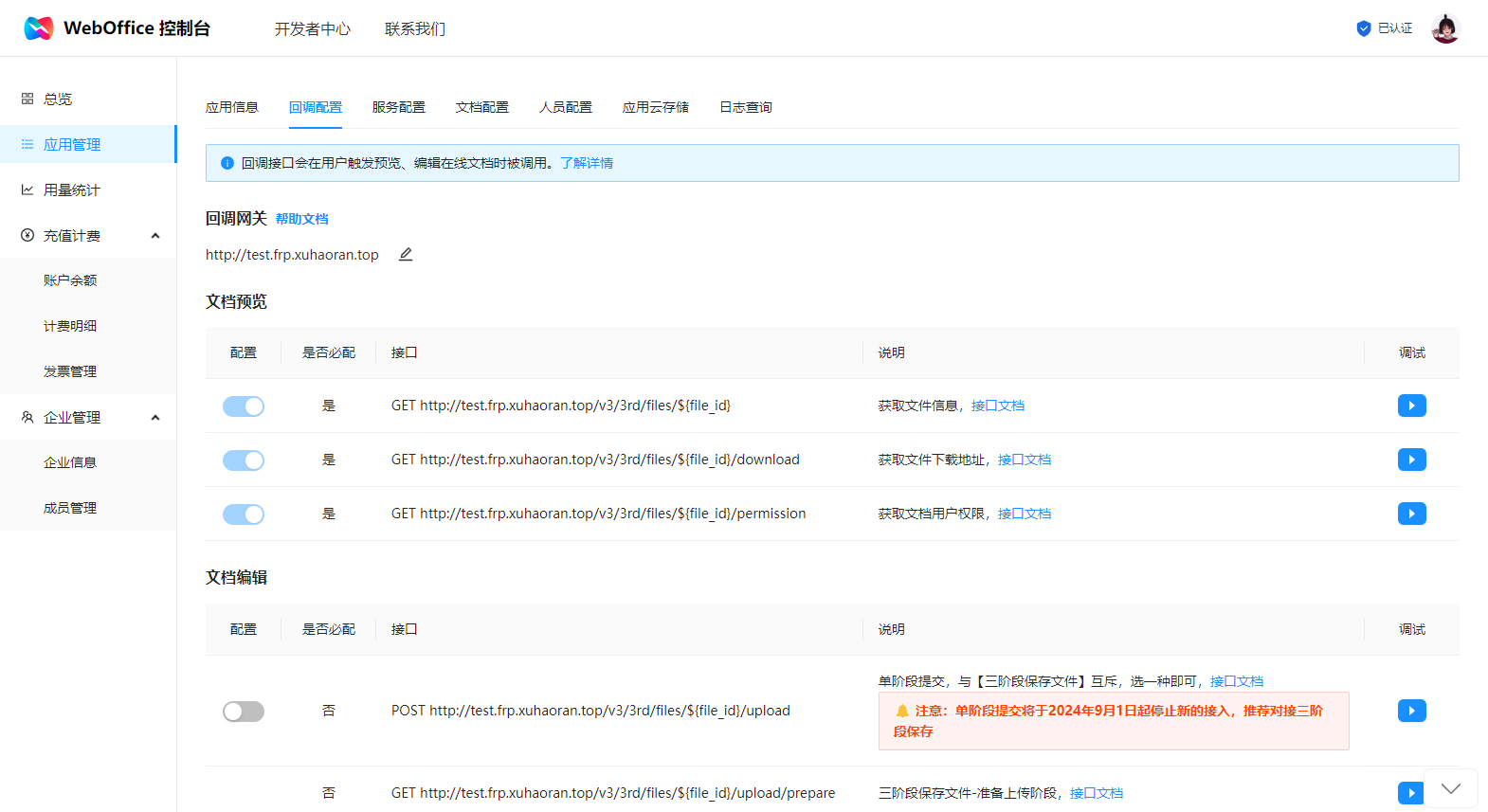Open 开发者中心 in the top navigation
The image size is (1488, 812).
[313, 29]
